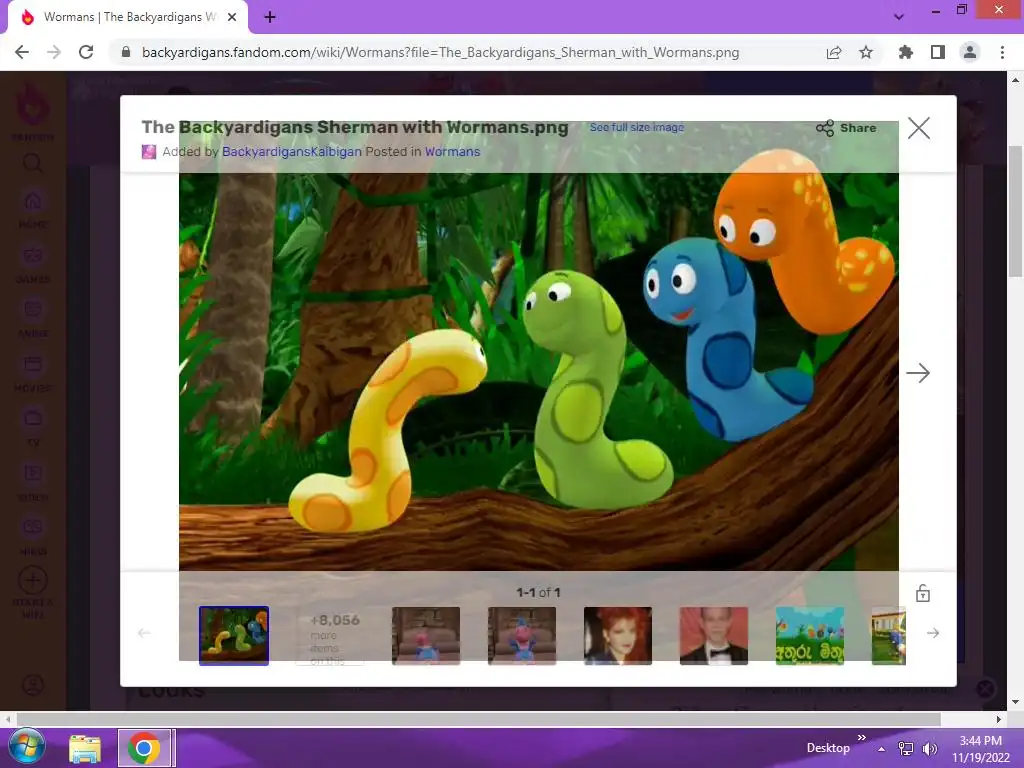Viewport: 1024px width, 768px height.
Task: Open Chrome three-dot menu
Action: [1002, 52]
